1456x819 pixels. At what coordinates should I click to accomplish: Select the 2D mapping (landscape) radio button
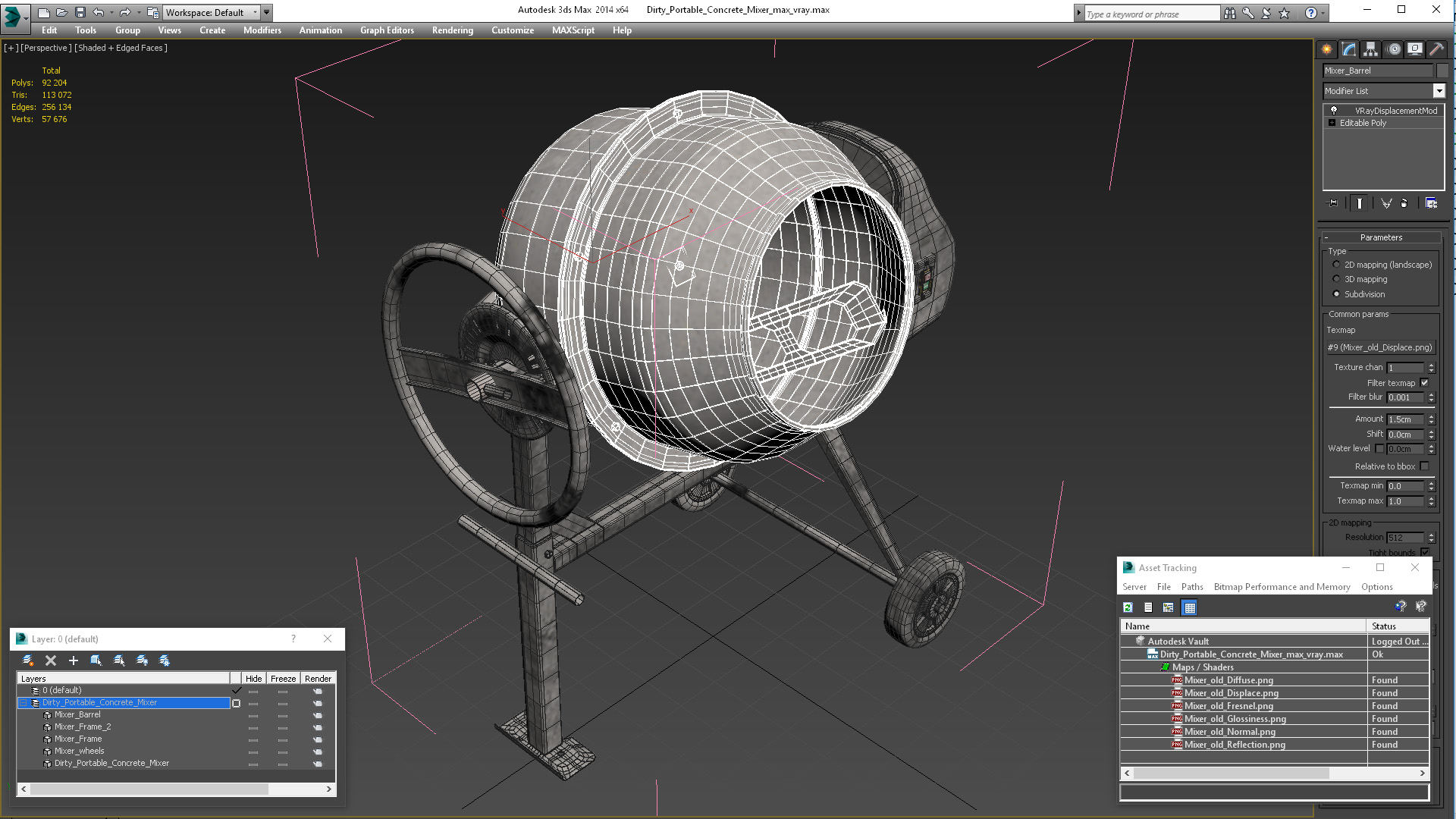(1336, 265)
